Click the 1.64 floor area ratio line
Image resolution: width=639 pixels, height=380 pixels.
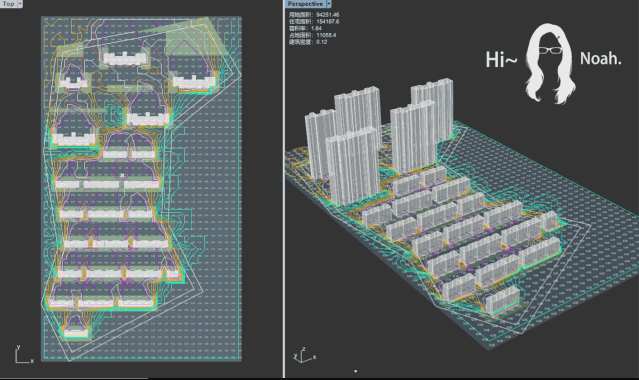click(x=305, y=28)
